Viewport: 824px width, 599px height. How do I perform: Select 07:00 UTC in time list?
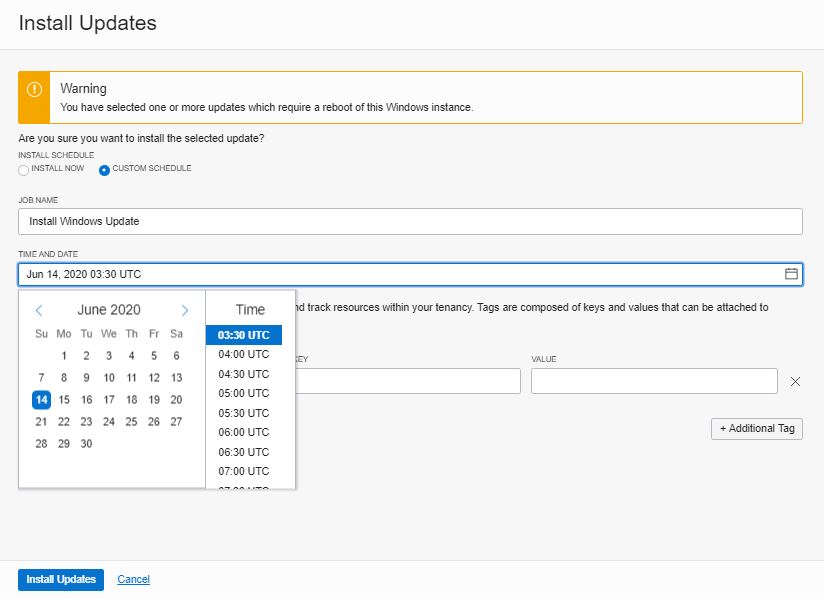coord(244,471)
